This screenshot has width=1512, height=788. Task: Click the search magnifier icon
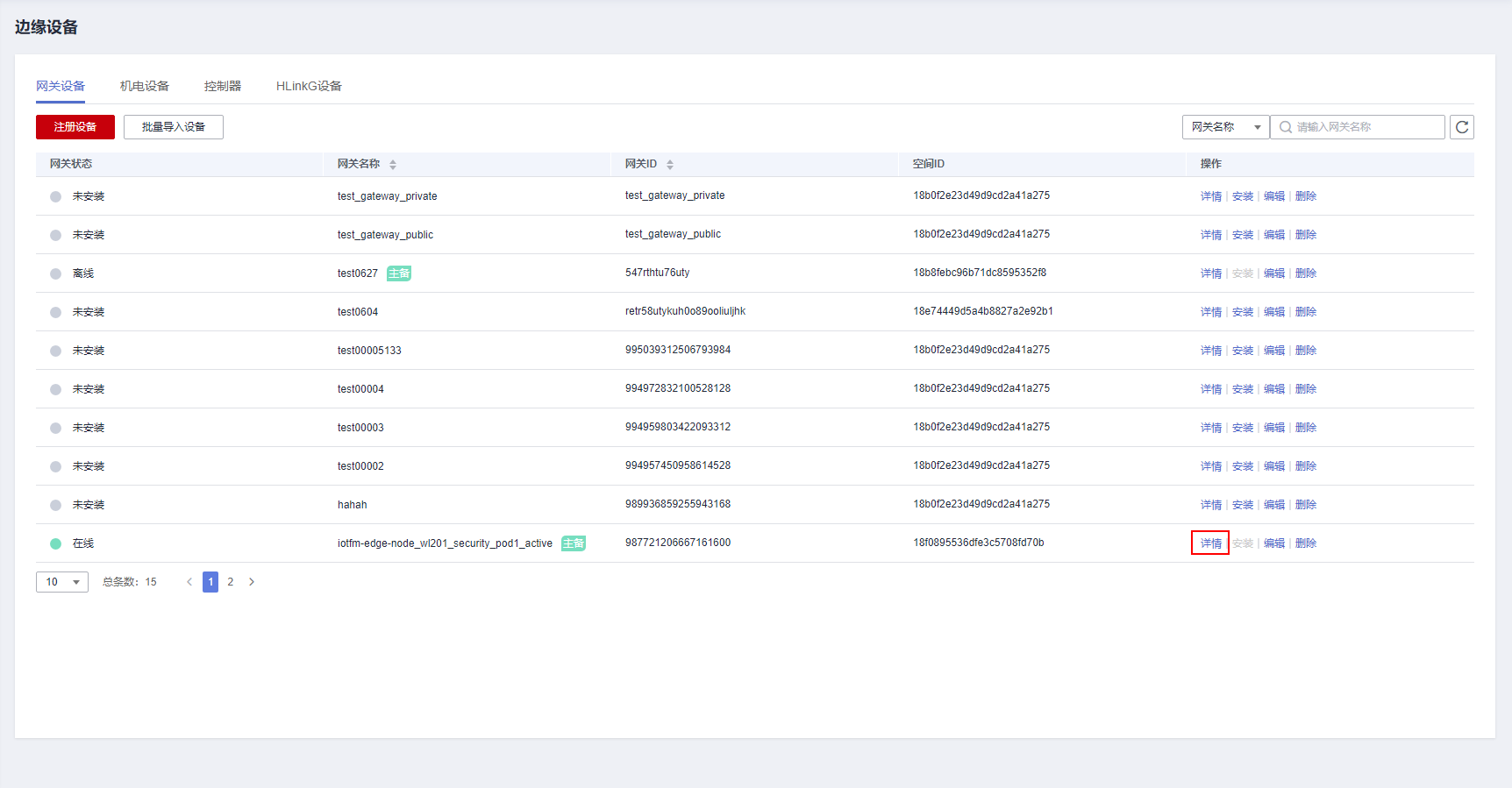(1286, 127)
